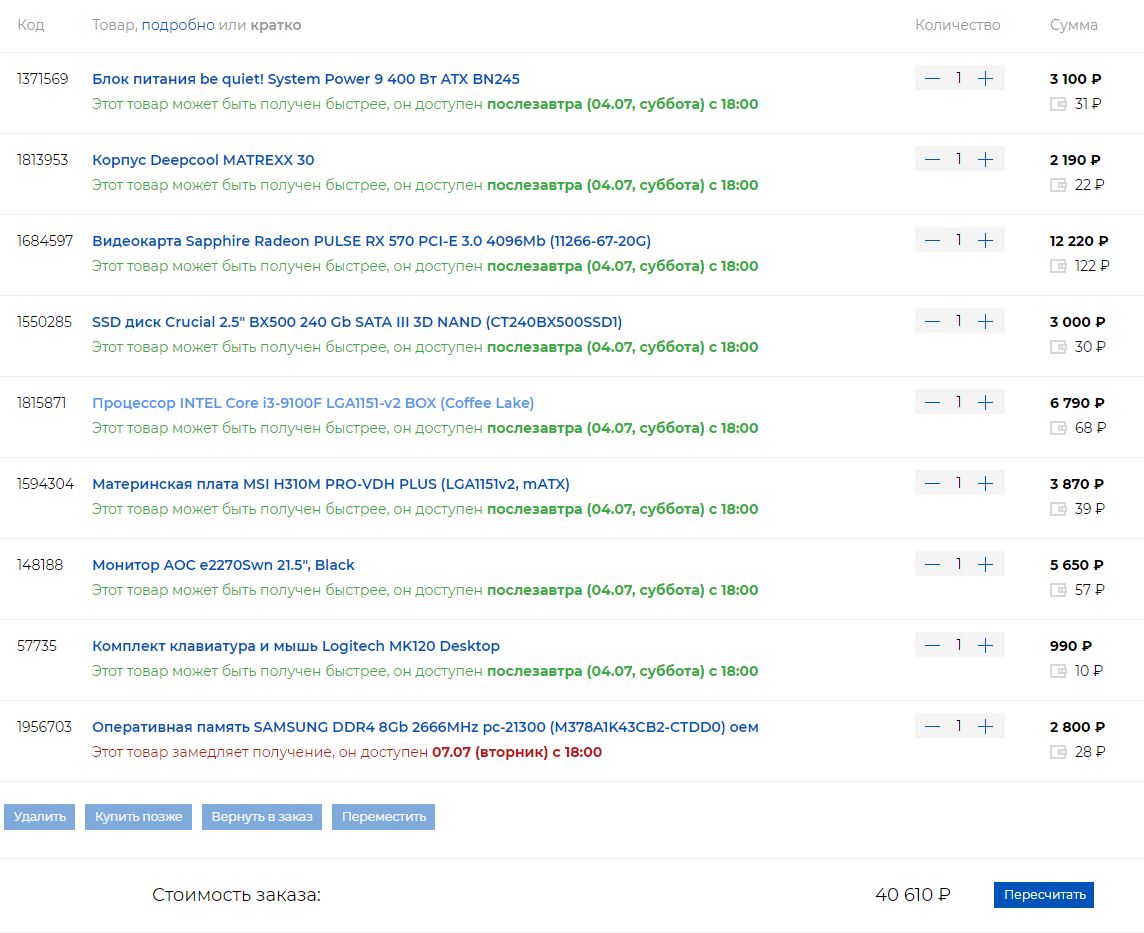
Task: Click bonus wallet icon next to 57 ₽
Action: (x=1058, y=590)
